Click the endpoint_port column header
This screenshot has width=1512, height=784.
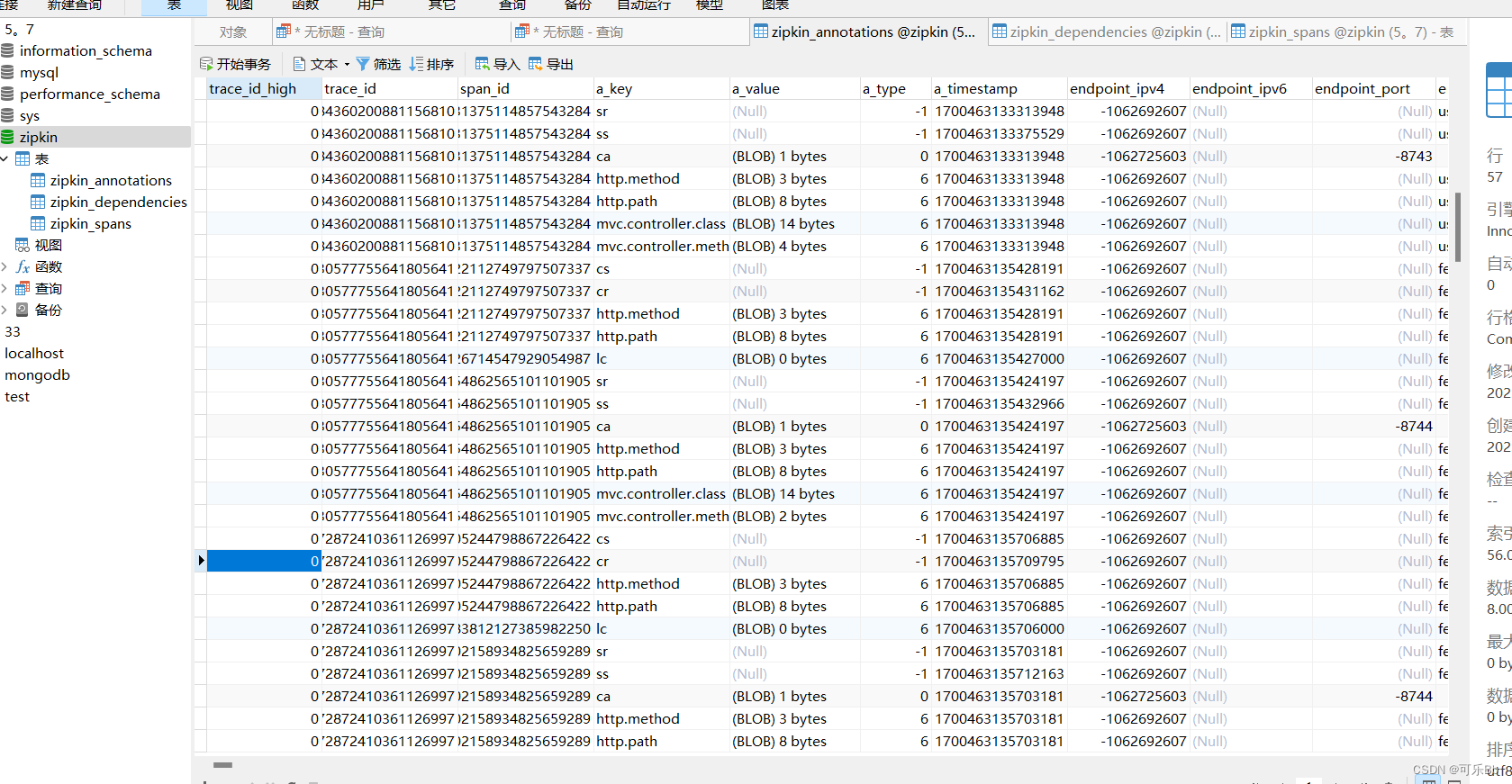[x=1373, y=88]
